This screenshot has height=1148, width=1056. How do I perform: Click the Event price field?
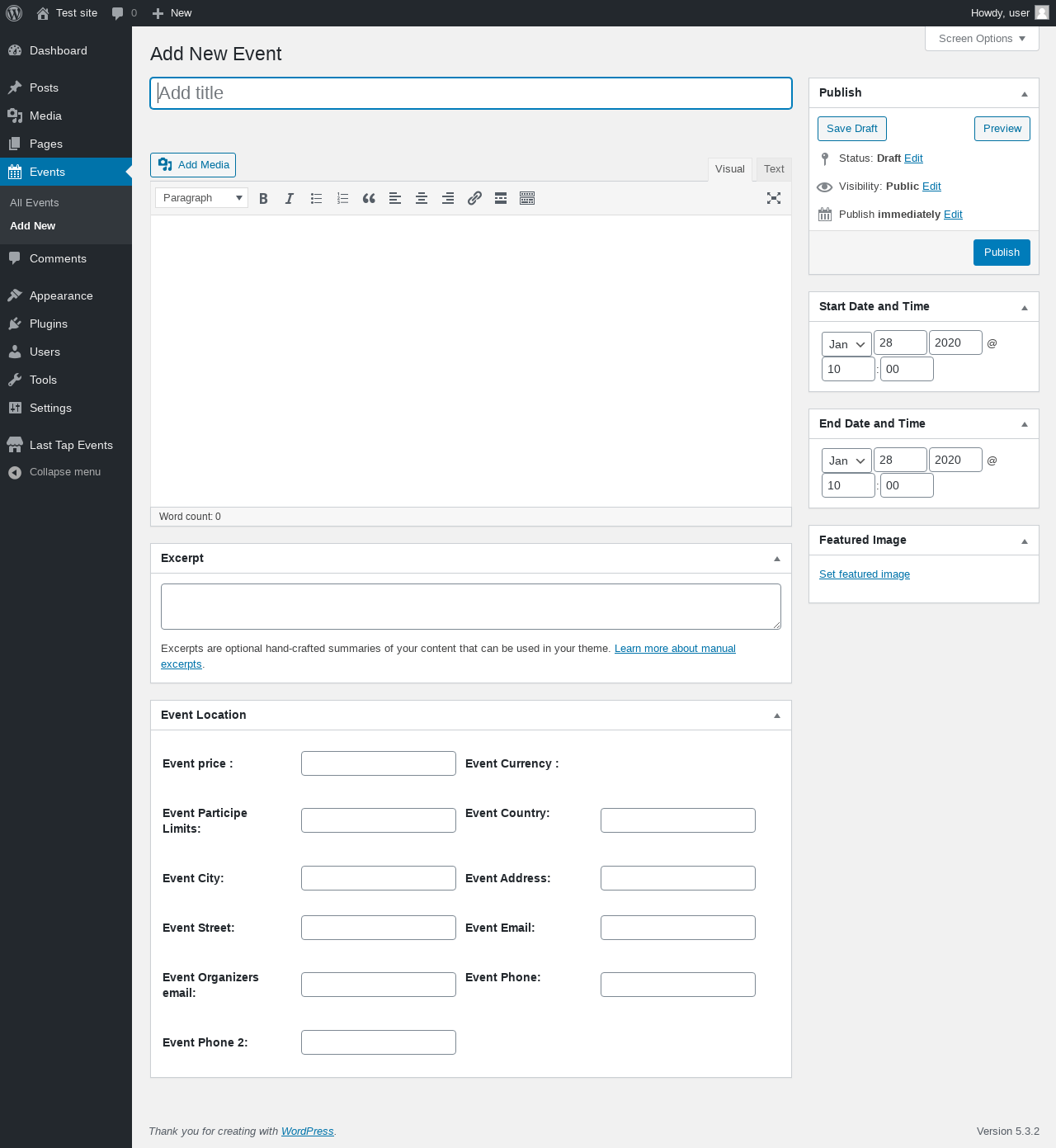pos(379,763)
